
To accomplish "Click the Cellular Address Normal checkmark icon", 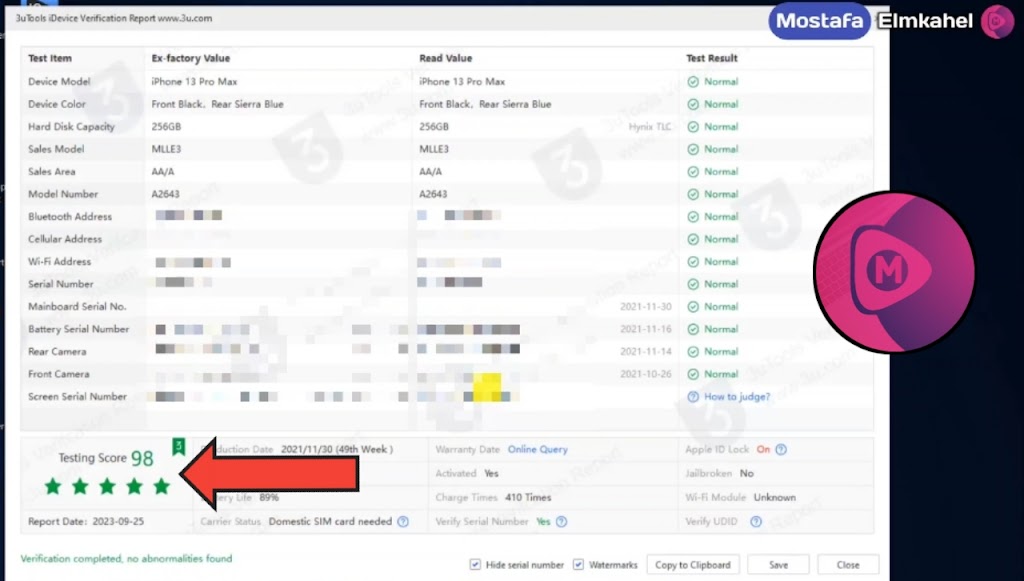I will (693, 240).
